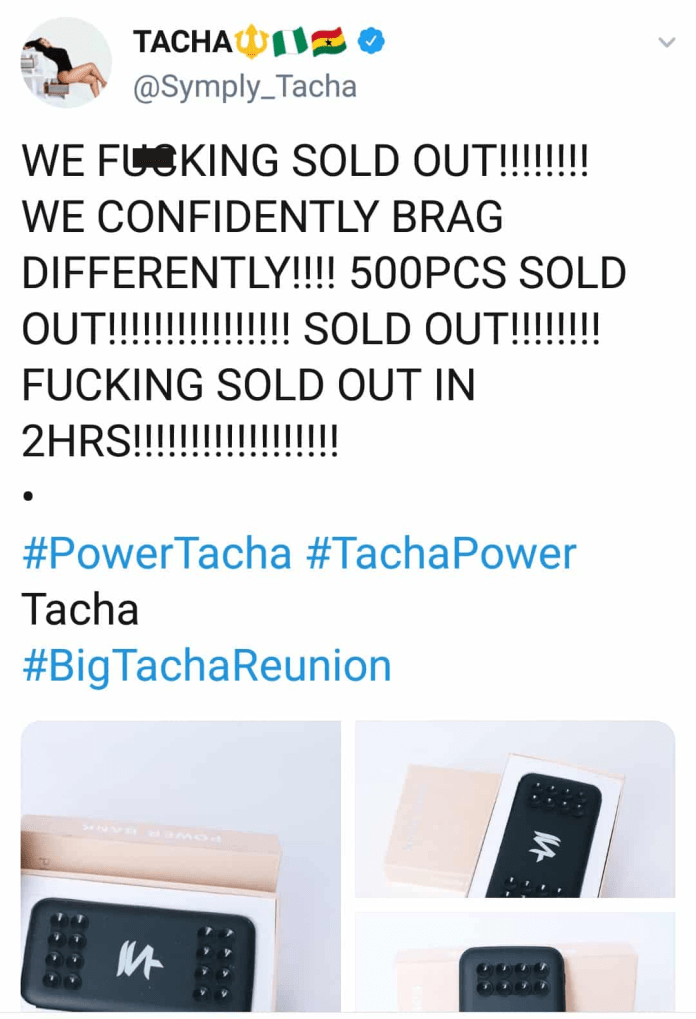Click the blue verified badge
This screenshot has height=1019, width=696.
(371, 42)
